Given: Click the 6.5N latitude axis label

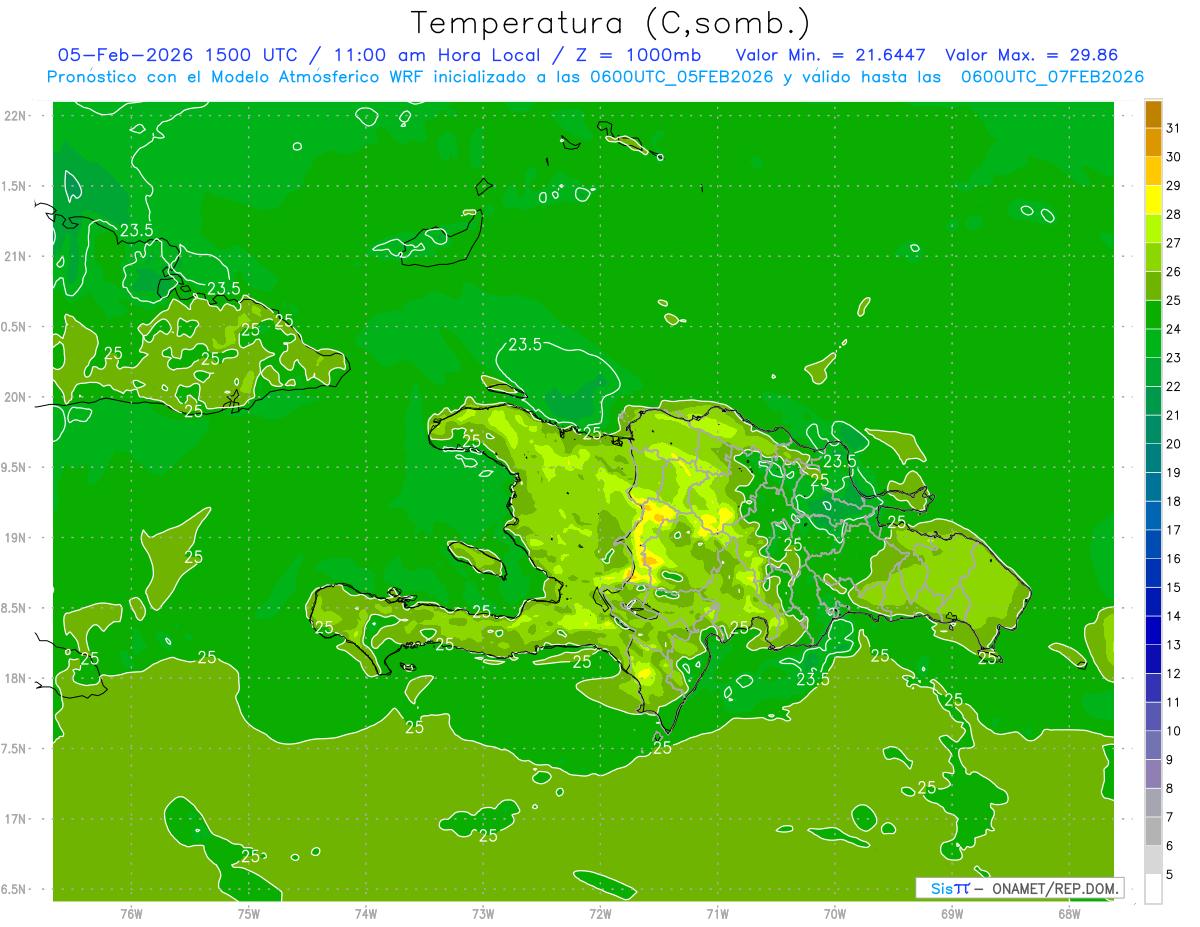Looking at the screenshot, I should point(14,889).
